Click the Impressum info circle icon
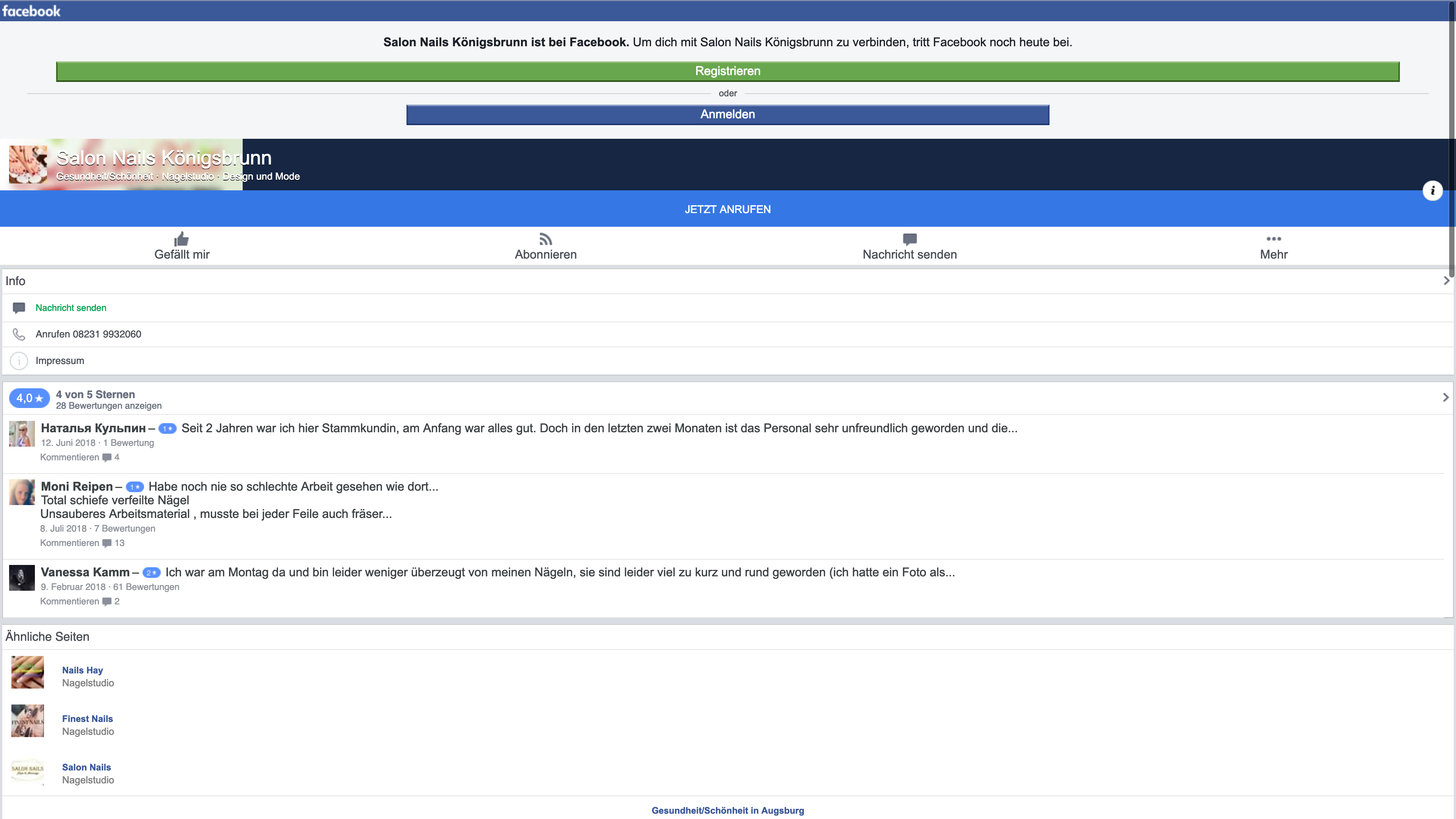Screen dimensions: 1456x819 tap(19, 361)
